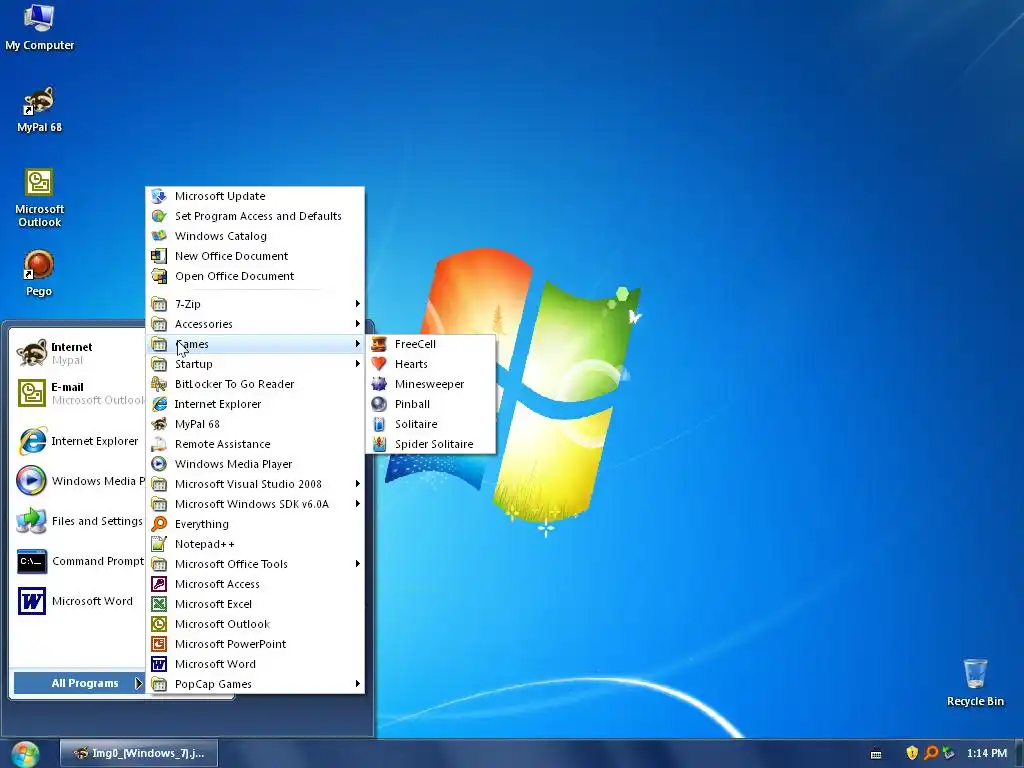Expand the PopCap Games folder
The height and width of the screenshot is (768, 1024).
[x=255, y=684]
